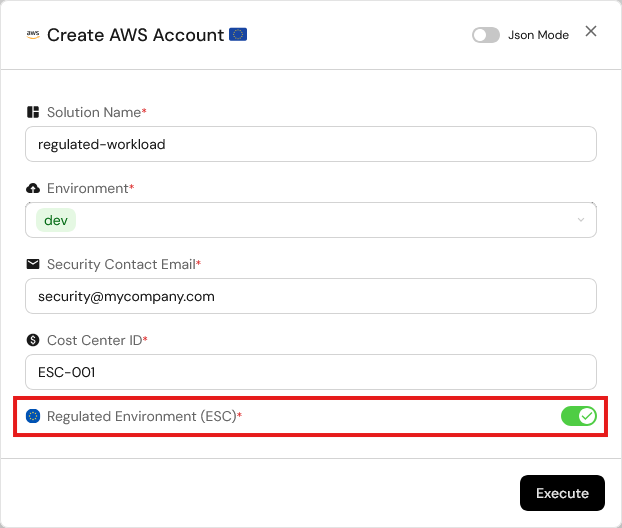Expand the Environment dropdown chevron
622x528 pixels.
581,220
